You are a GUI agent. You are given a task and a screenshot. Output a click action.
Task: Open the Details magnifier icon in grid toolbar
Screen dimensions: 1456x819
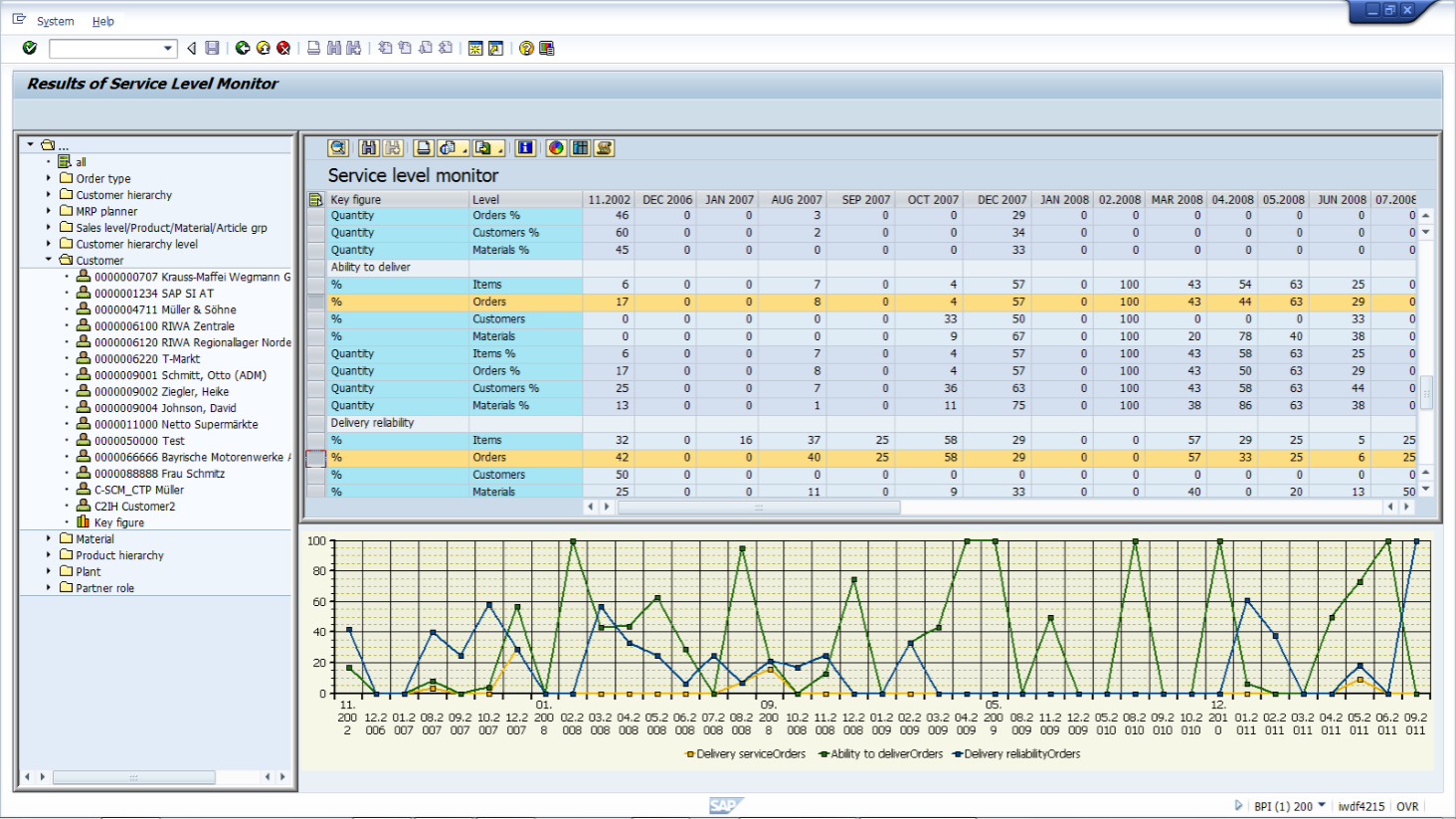click(x=338, y=148)
